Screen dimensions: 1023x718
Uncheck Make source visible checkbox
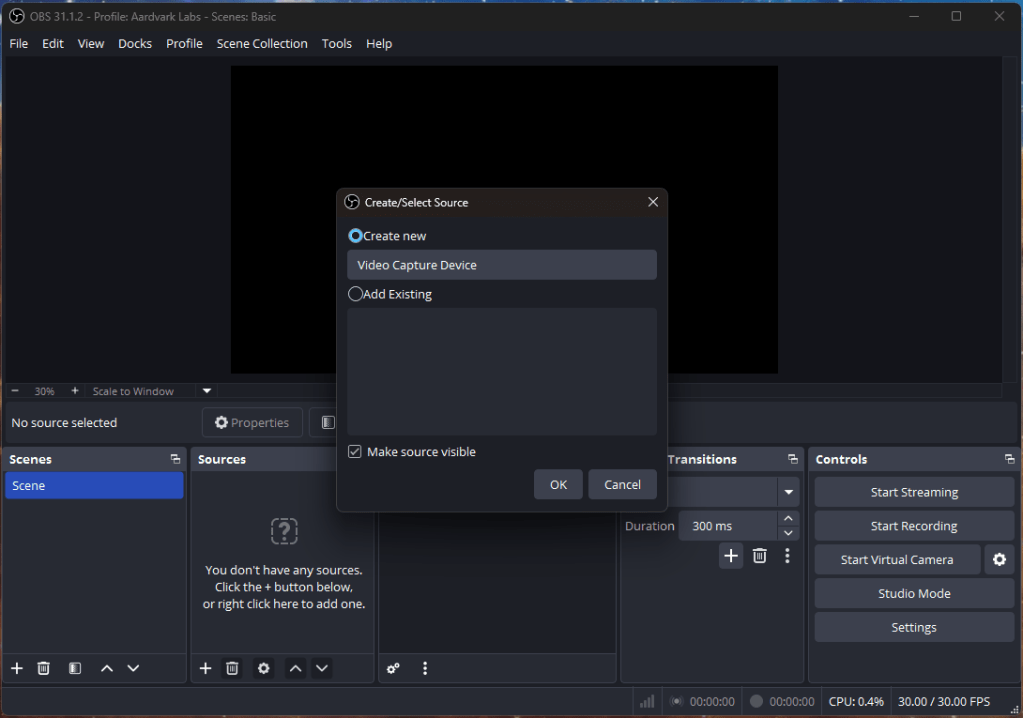pyautogui.click(x=355, y=452)
